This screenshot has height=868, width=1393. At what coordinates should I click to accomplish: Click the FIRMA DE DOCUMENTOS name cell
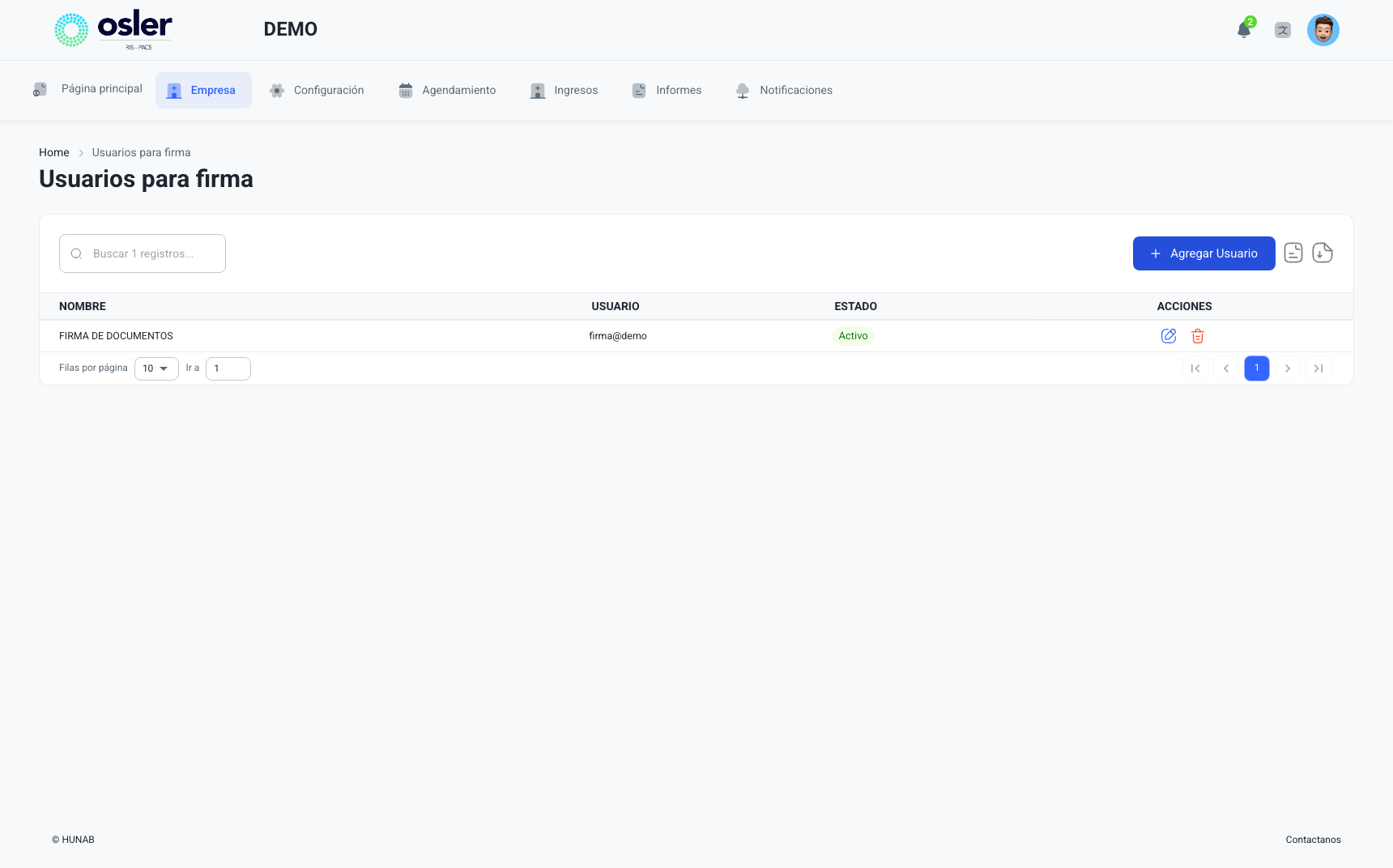tap(116, 336)
